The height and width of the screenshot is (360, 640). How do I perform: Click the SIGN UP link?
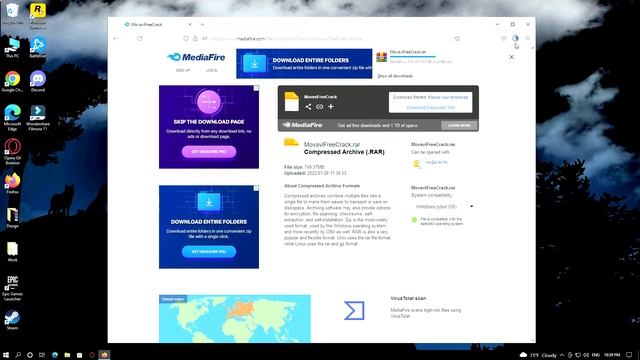[183, 70]
